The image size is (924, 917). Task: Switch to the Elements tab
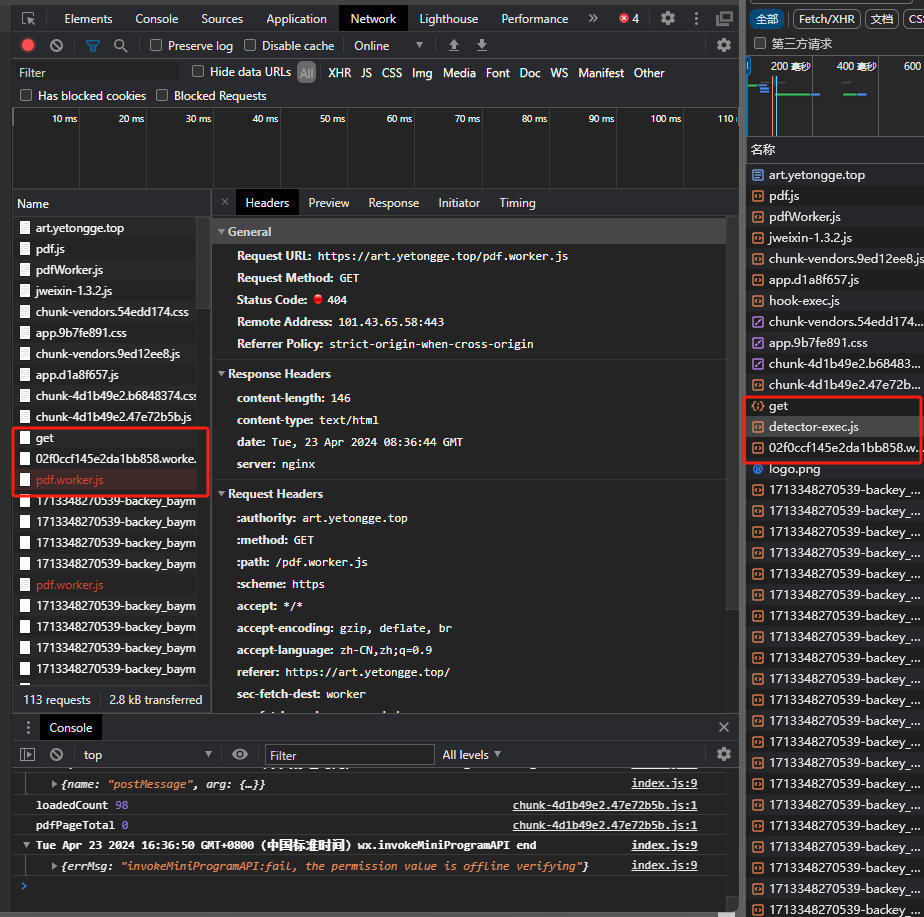pyautogui.click(x=88, y=19)
